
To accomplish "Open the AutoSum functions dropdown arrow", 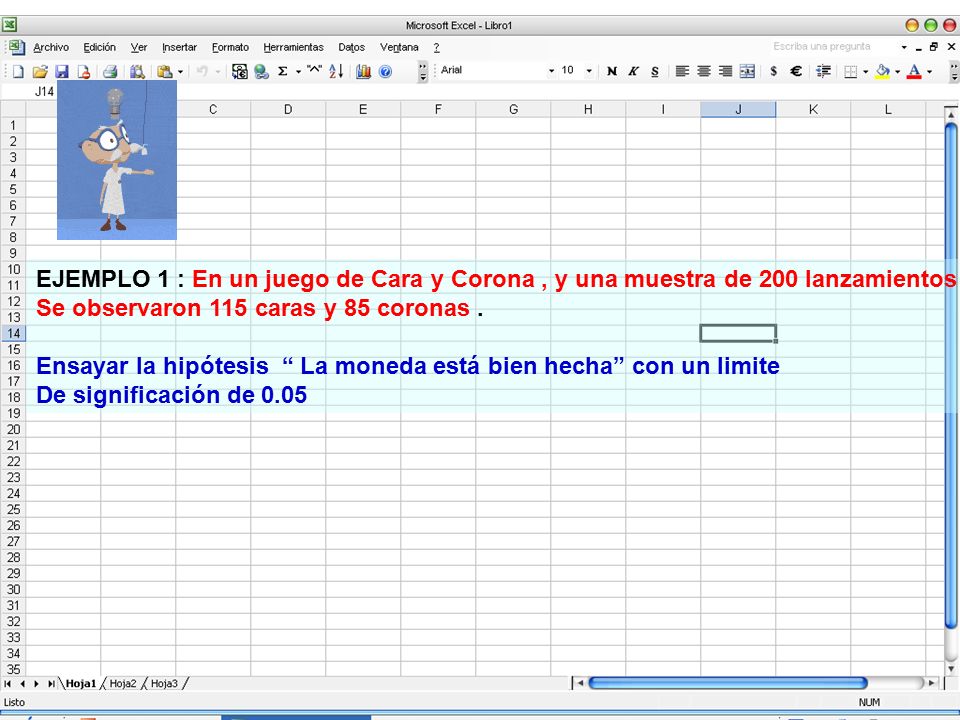I will (x=298, y=72).
